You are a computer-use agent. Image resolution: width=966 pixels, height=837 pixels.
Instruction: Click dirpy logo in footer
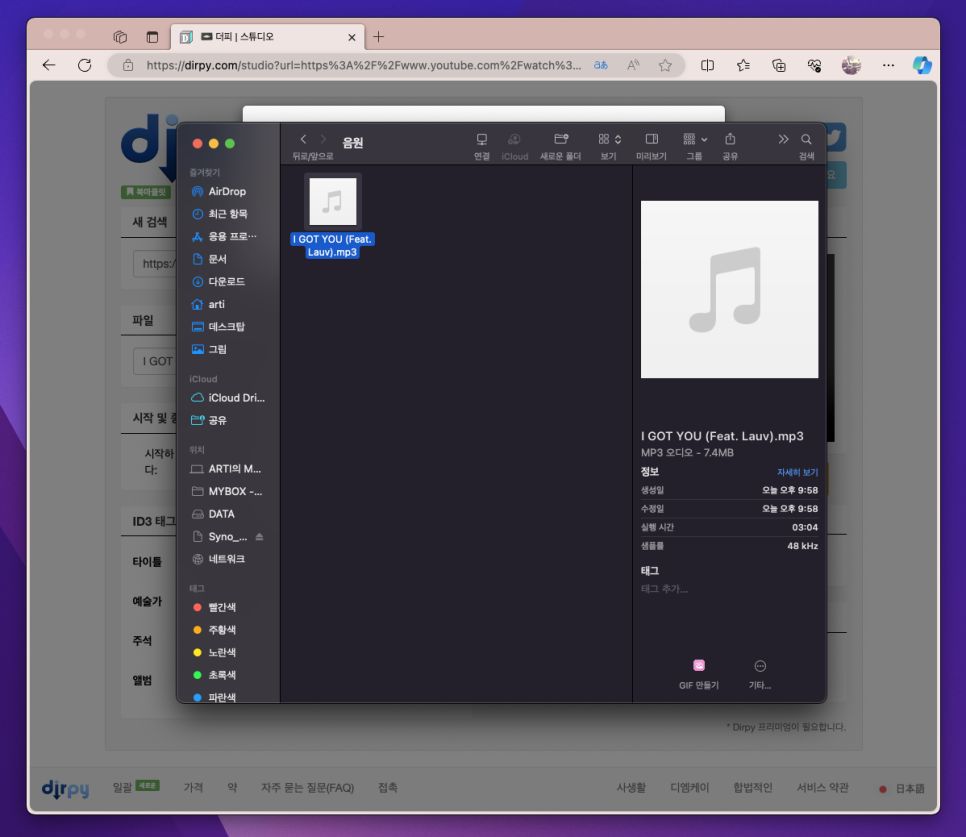65,789
